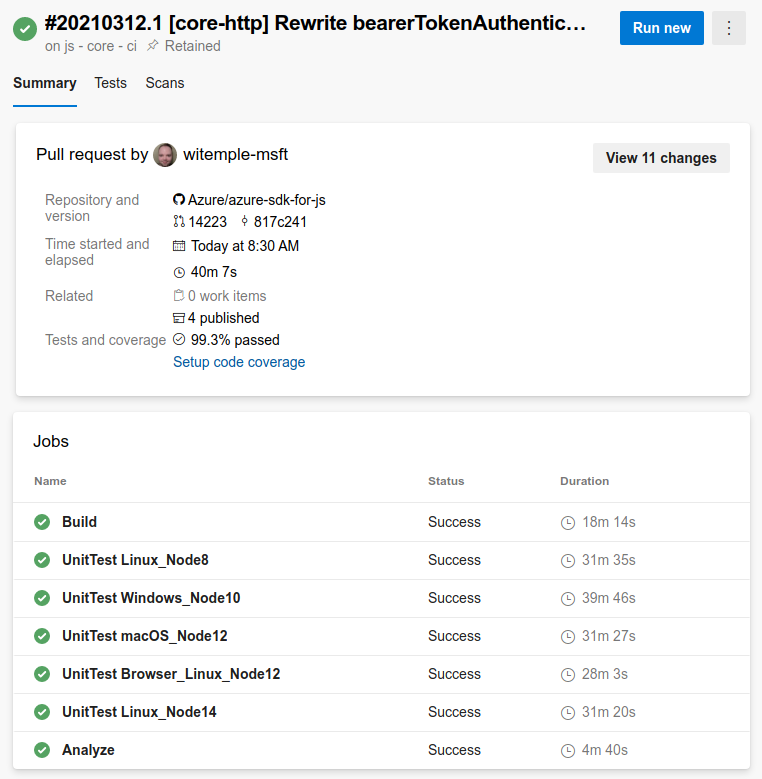Open the more actions vertical ellipsis menu

728,28
